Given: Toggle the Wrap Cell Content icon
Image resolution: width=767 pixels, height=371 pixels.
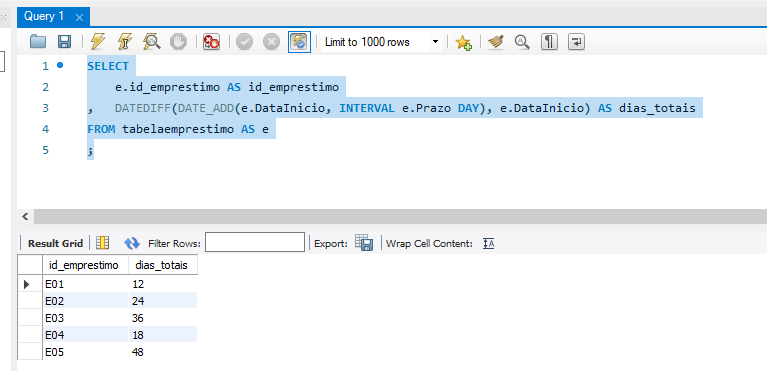Looking at the screenshot, I should (488, 243).
